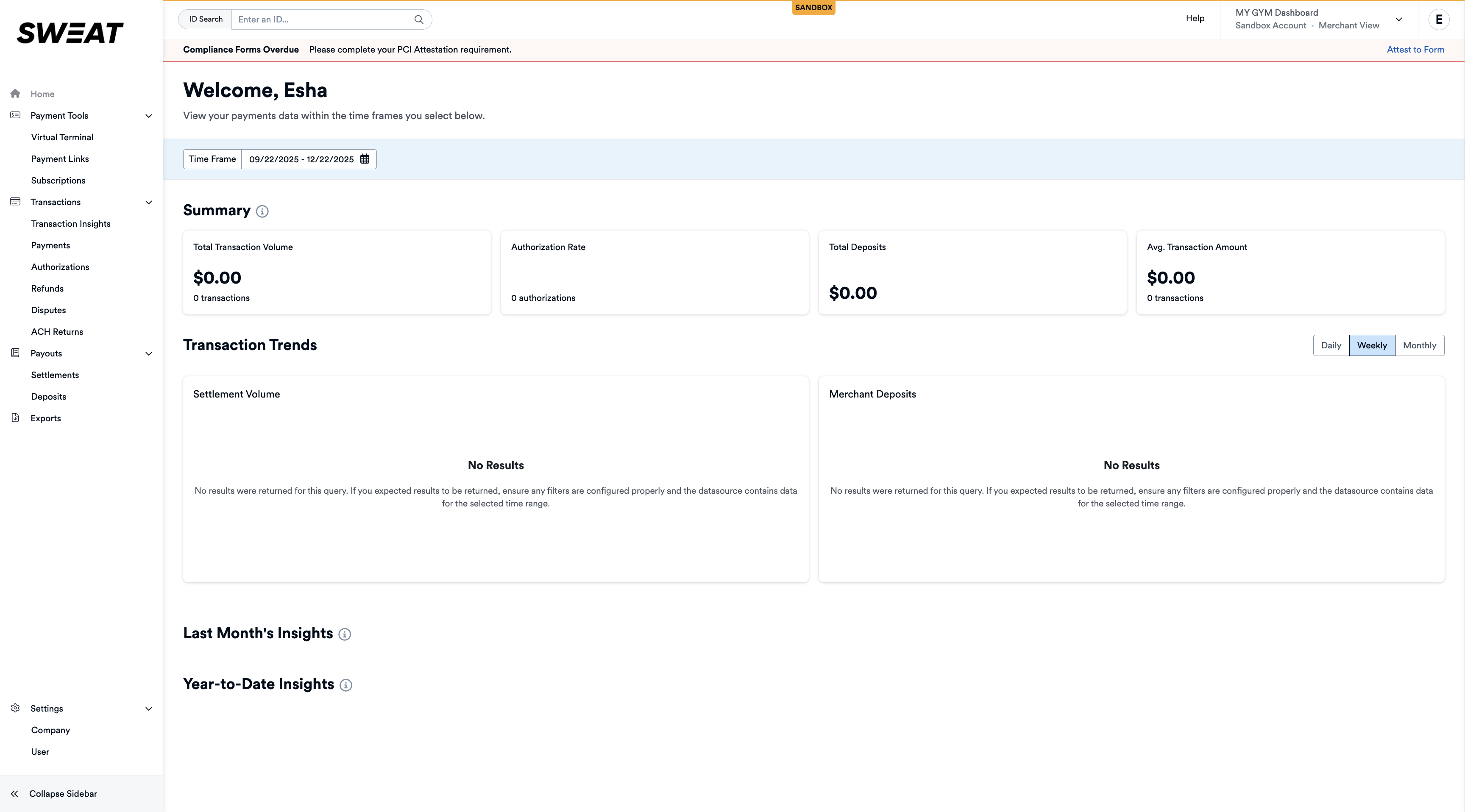Click the Collapse Sidebar double-chevron icon
The width and height of the screenshot is (1465, 812).
[15, 794]
